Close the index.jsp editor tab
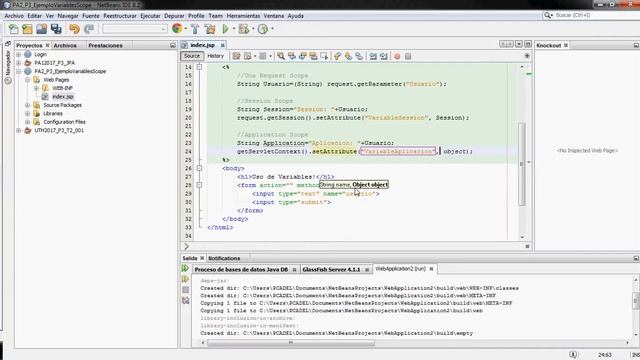Image resolution: width=640 pixels, height=360 pixels. click(x=222, y=45)
